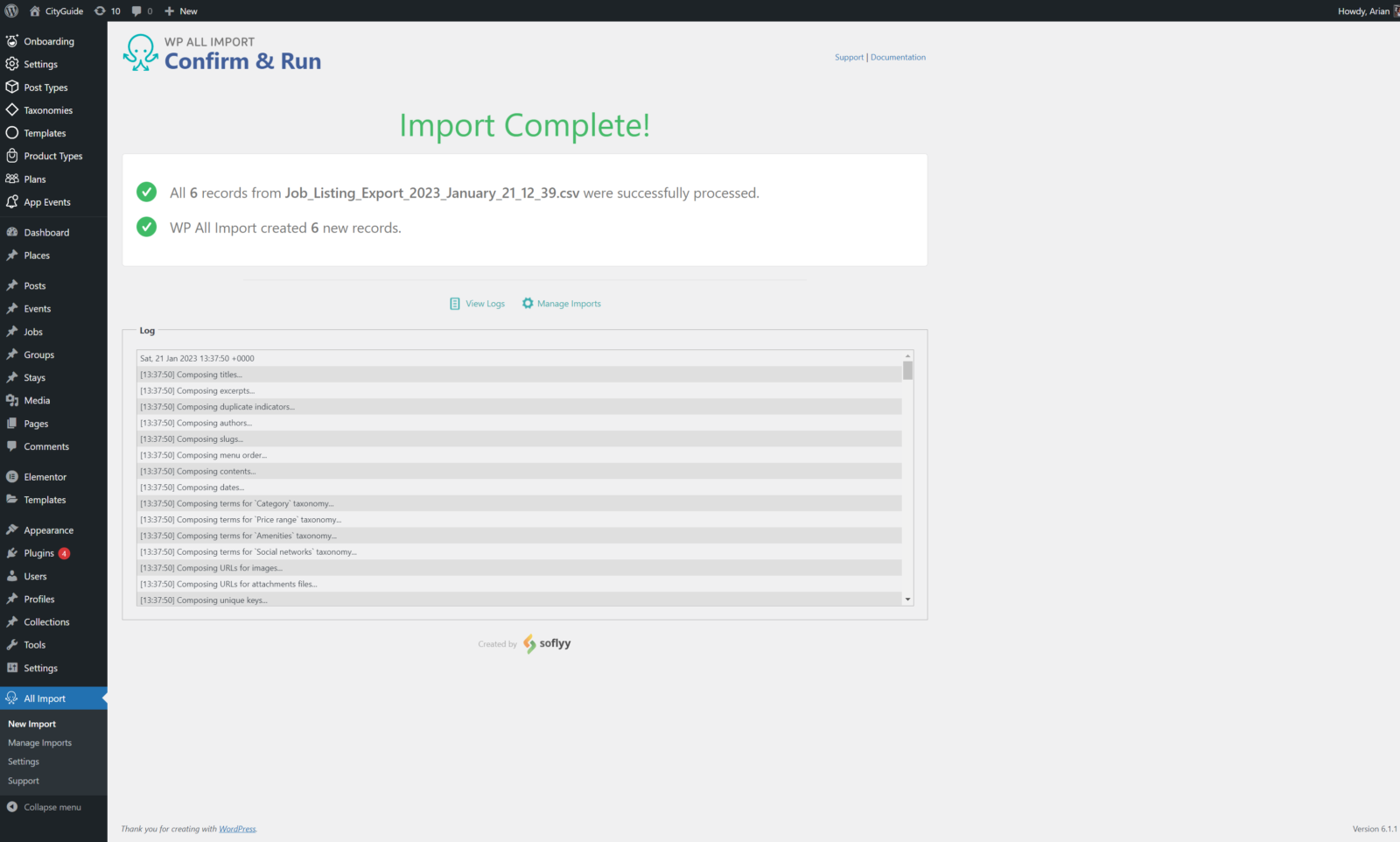The width and height of the screenshot is (1400, 842).
Task: Open the WordPress link in the footer
Action: coord(237,828)
